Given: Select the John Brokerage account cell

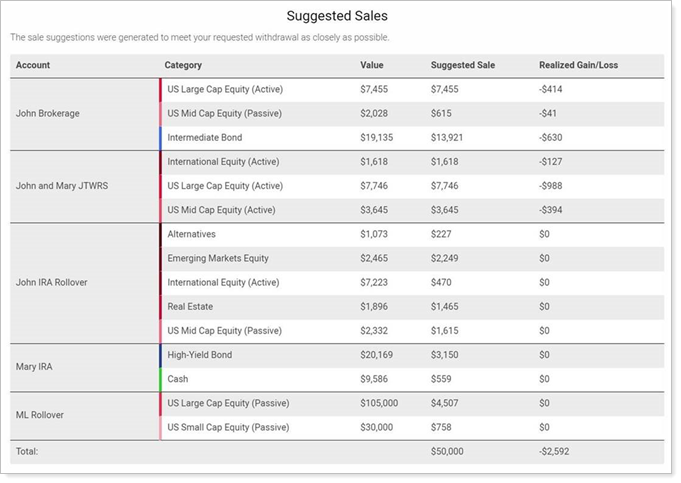Looking at the screenshot, I should pos(48,114).
